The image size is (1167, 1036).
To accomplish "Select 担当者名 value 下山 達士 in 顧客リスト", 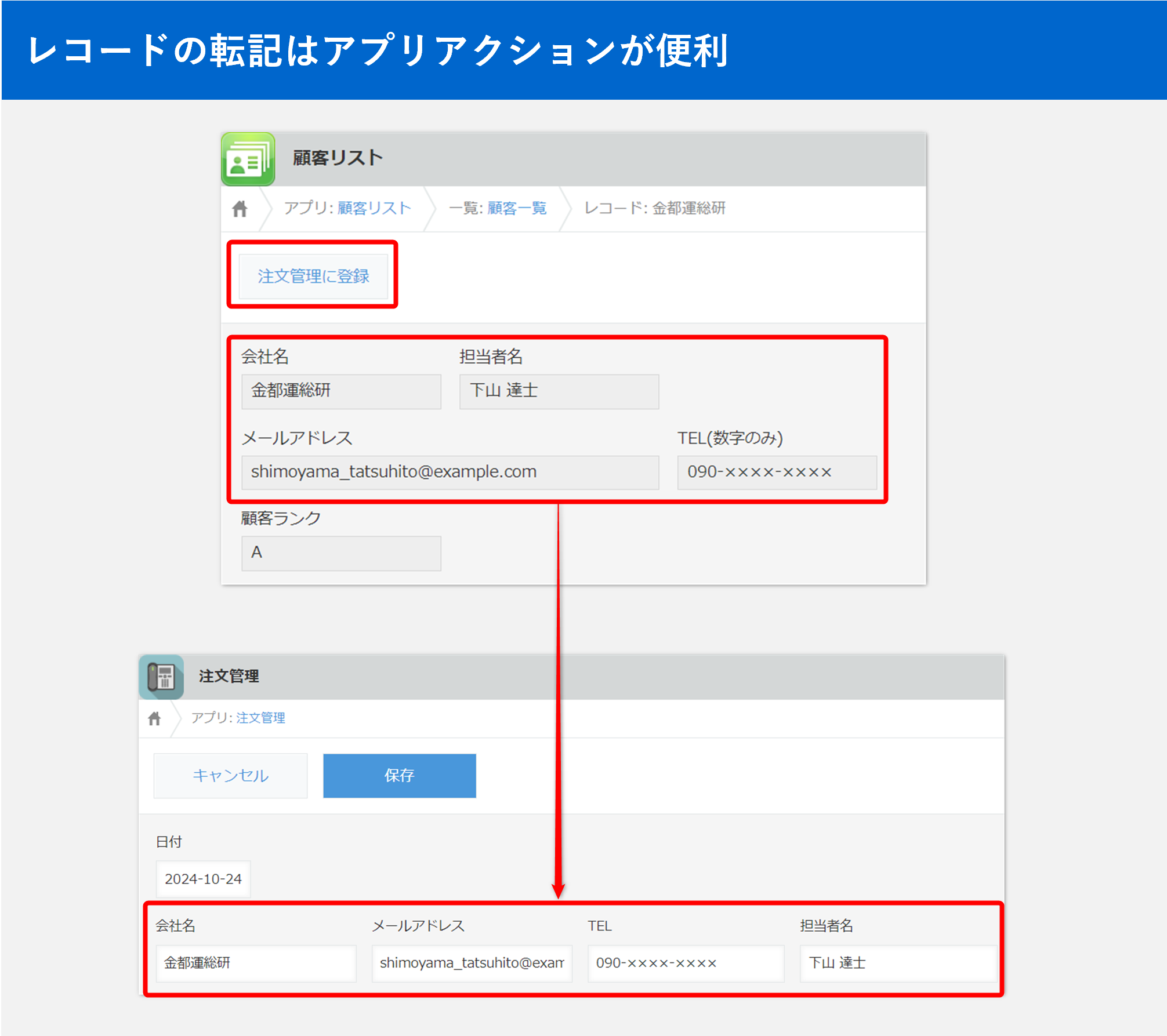I will 559,391.
